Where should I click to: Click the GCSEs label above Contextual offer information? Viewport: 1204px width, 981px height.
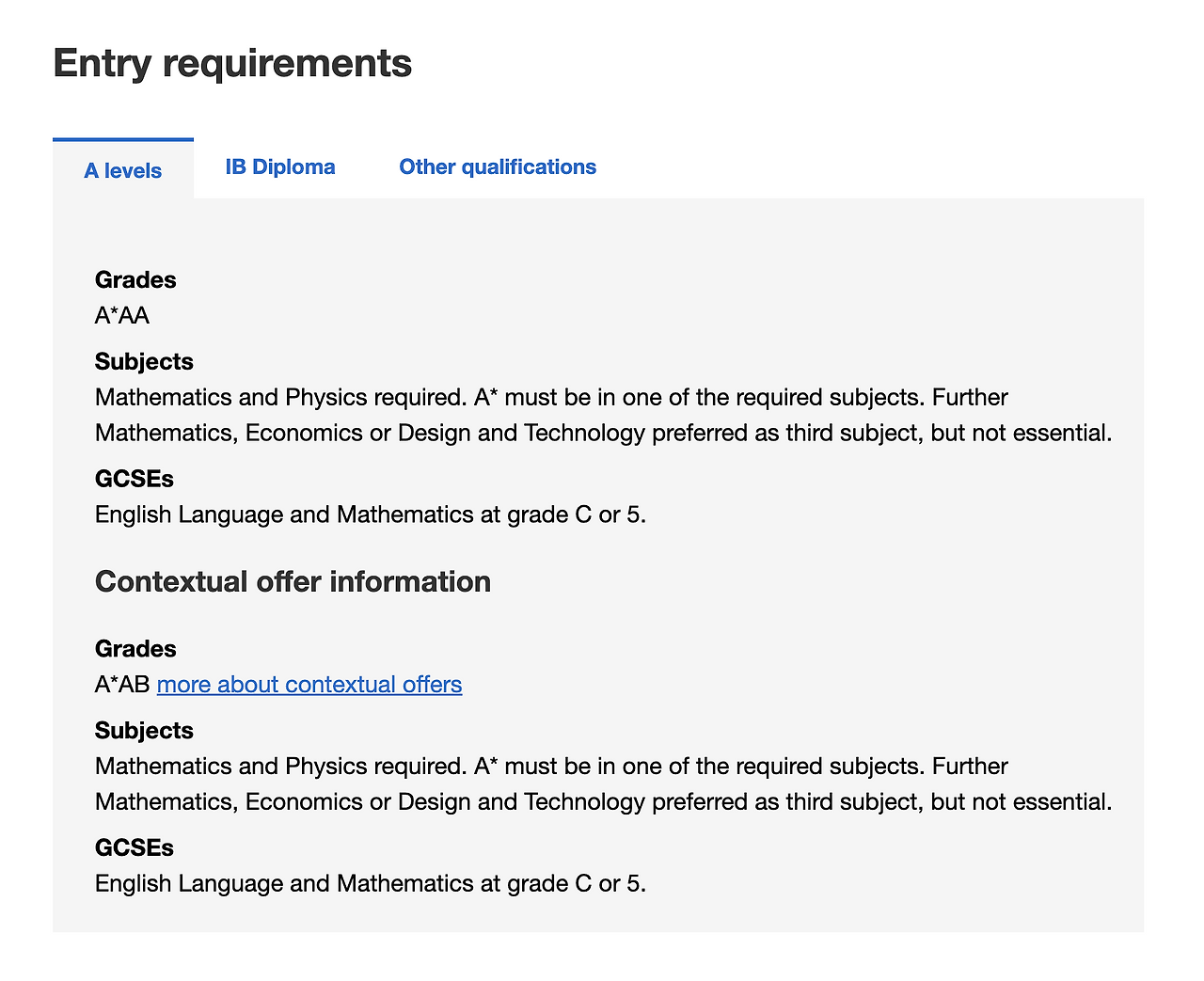(135, 479)
